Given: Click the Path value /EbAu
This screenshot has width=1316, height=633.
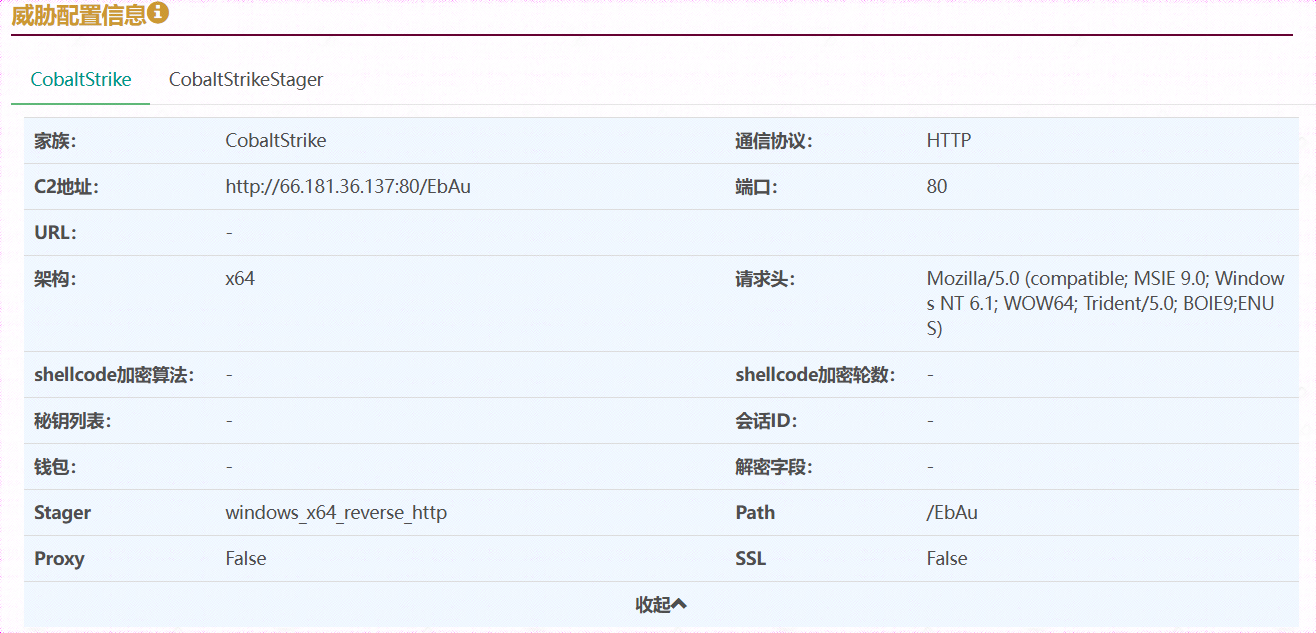Looking at the screenshot, I should coord(952,513).
